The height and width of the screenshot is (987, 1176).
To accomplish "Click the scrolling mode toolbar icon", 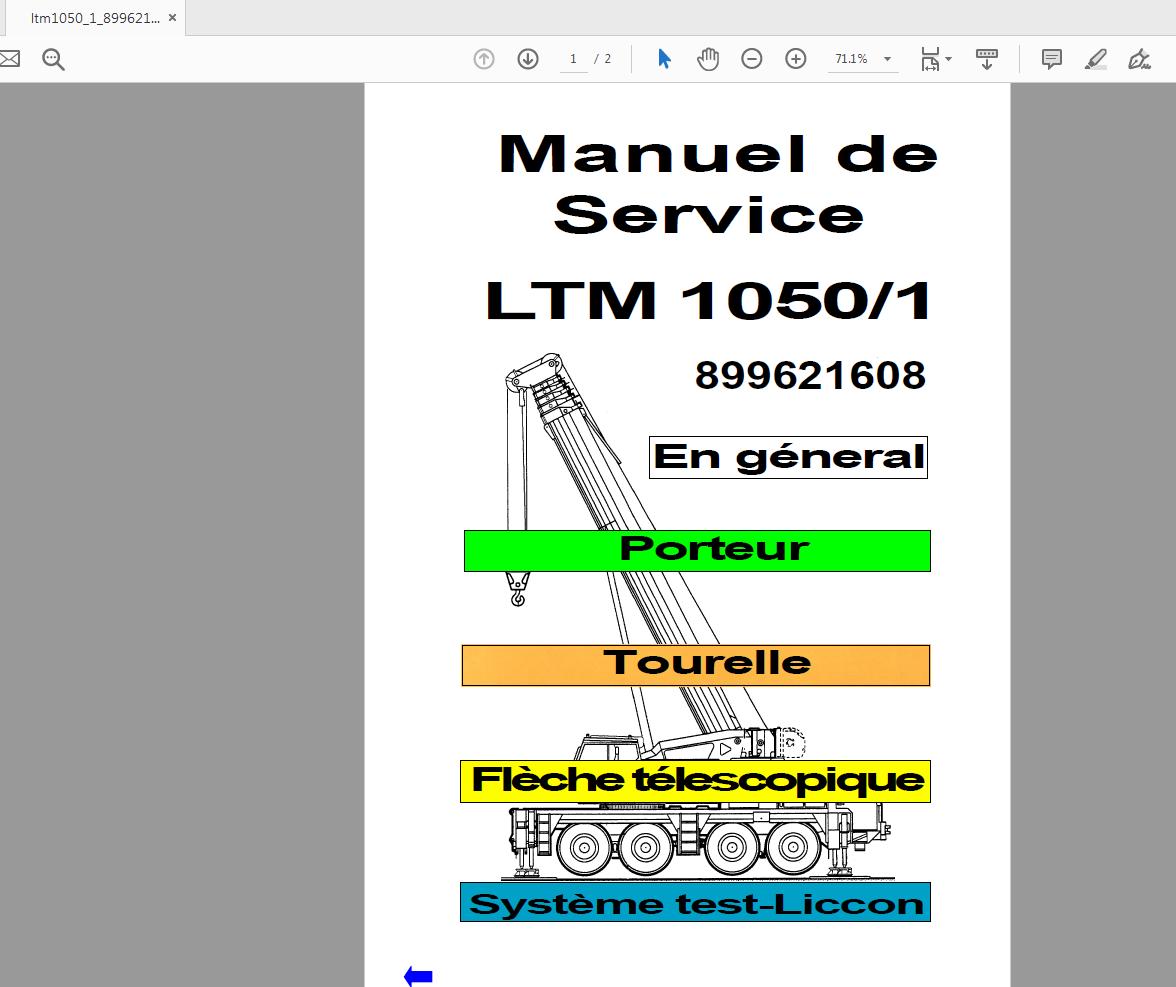I will (986, 58).
